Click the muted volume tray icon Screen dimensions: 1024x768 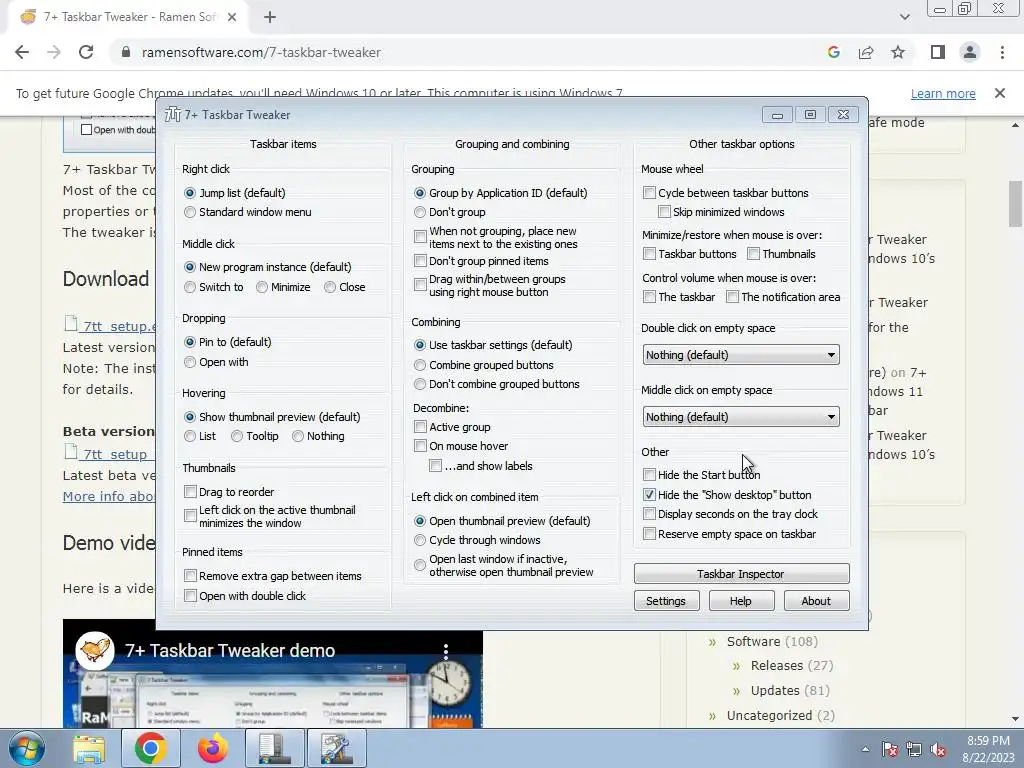click(938, 749)
